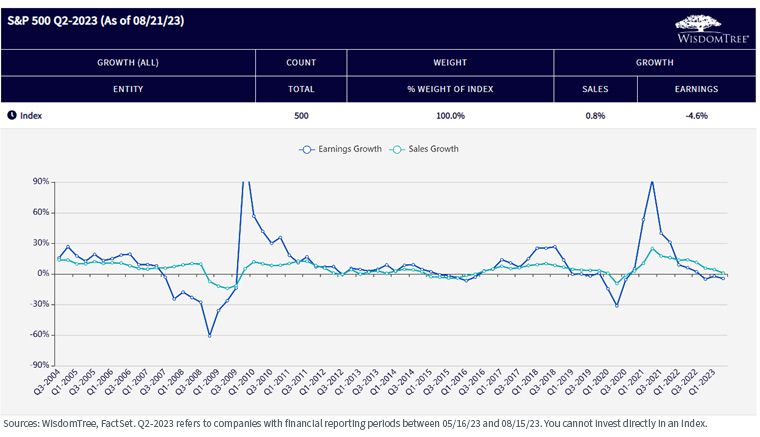
Task: Click the -4.6% earnings growth value
Action: 697,116
